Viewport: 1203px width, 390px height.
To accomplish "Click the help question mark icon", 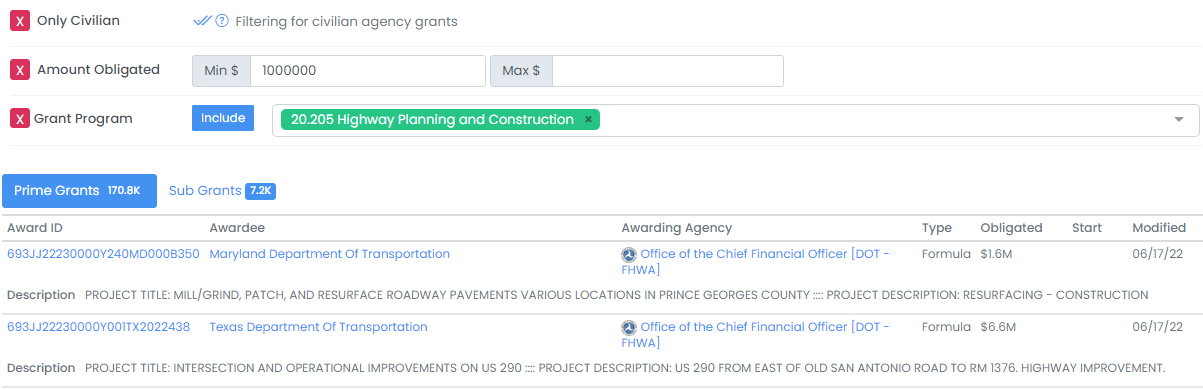I will pyautogui.click(x=222, y=21).
